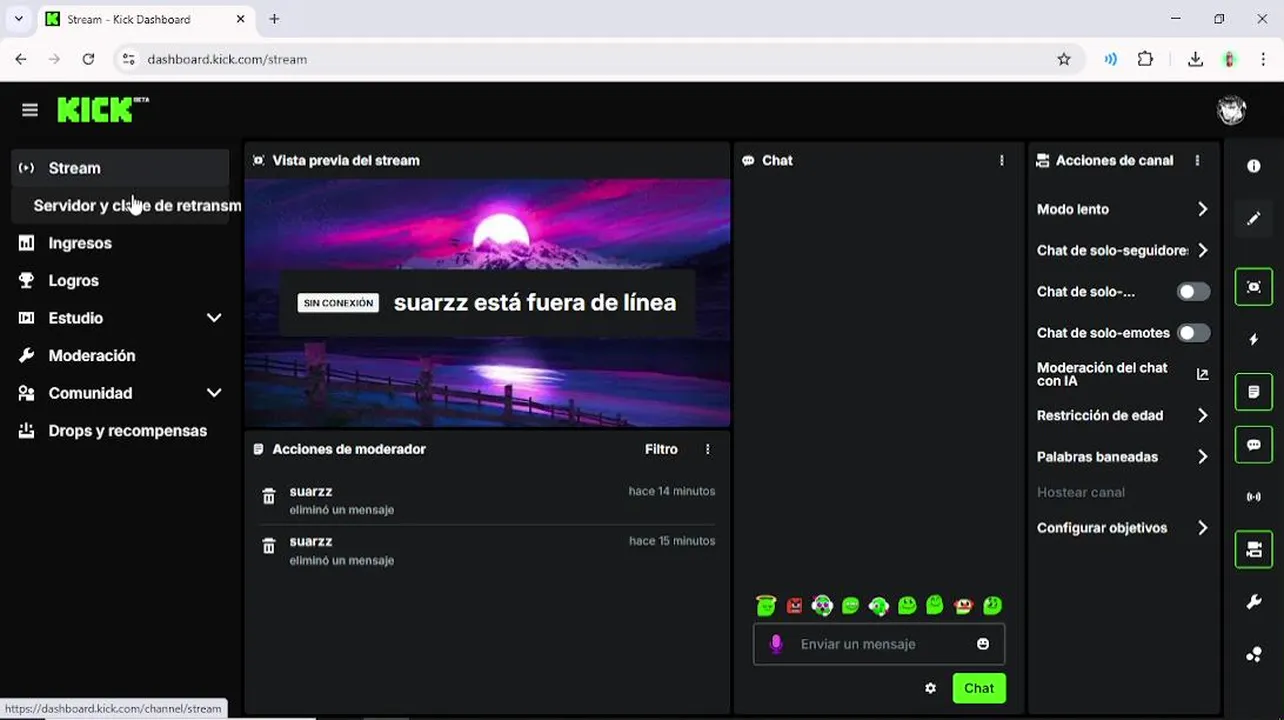
Task: Expand the Comunidad sidebar section
Action: [214, 393]
